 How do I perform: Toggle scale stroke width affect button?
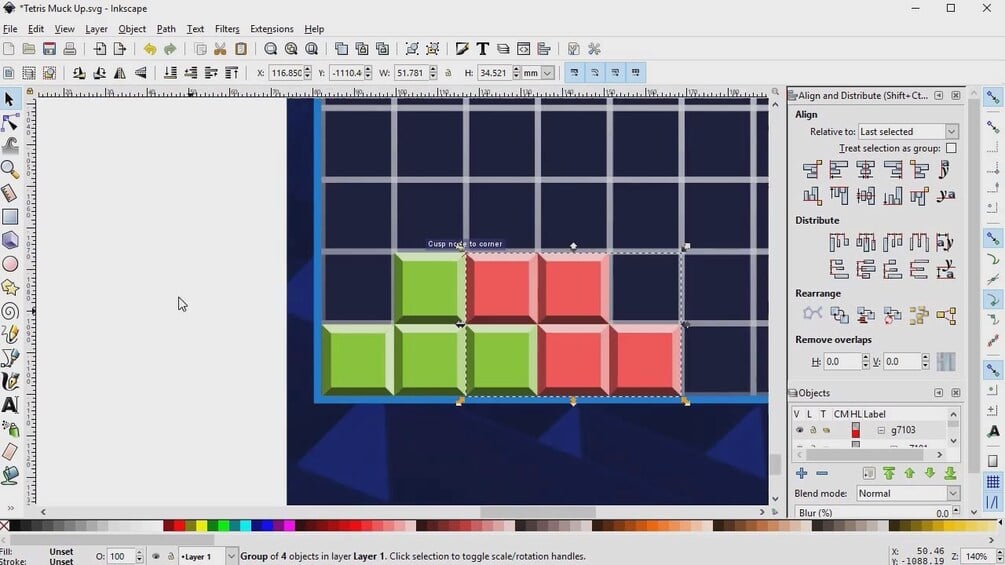click(574, 73)
